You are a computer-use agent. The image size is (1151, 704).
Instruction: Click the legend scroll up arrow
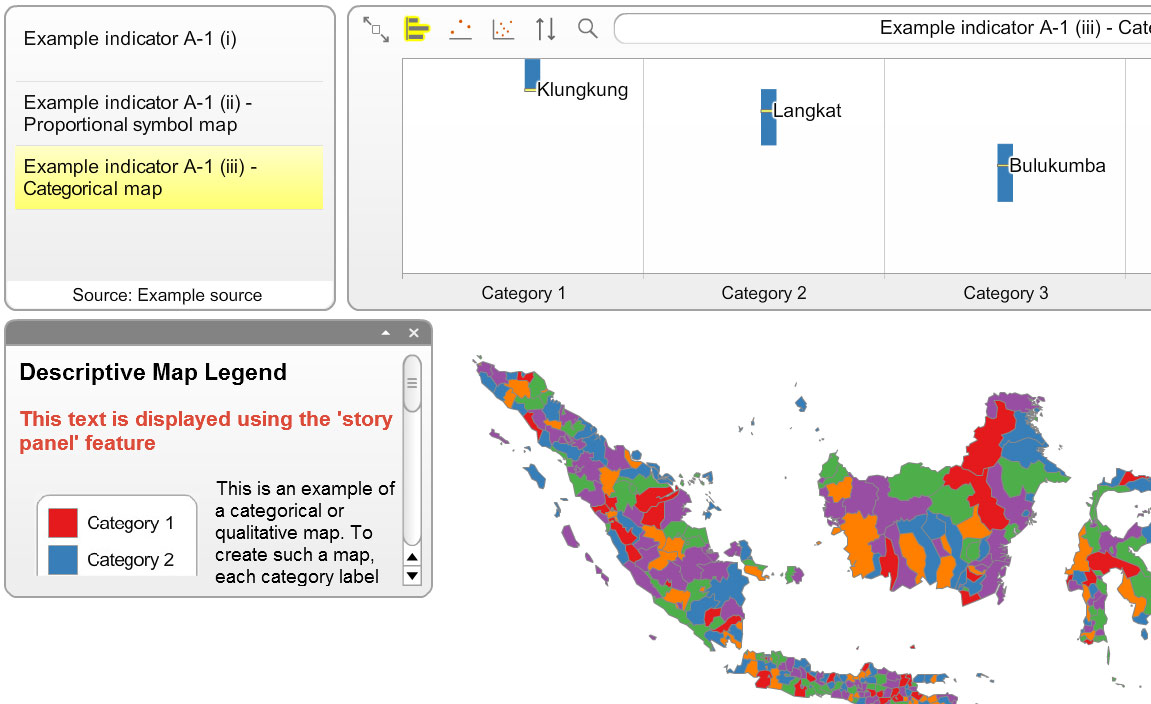[x=413, y=557]
